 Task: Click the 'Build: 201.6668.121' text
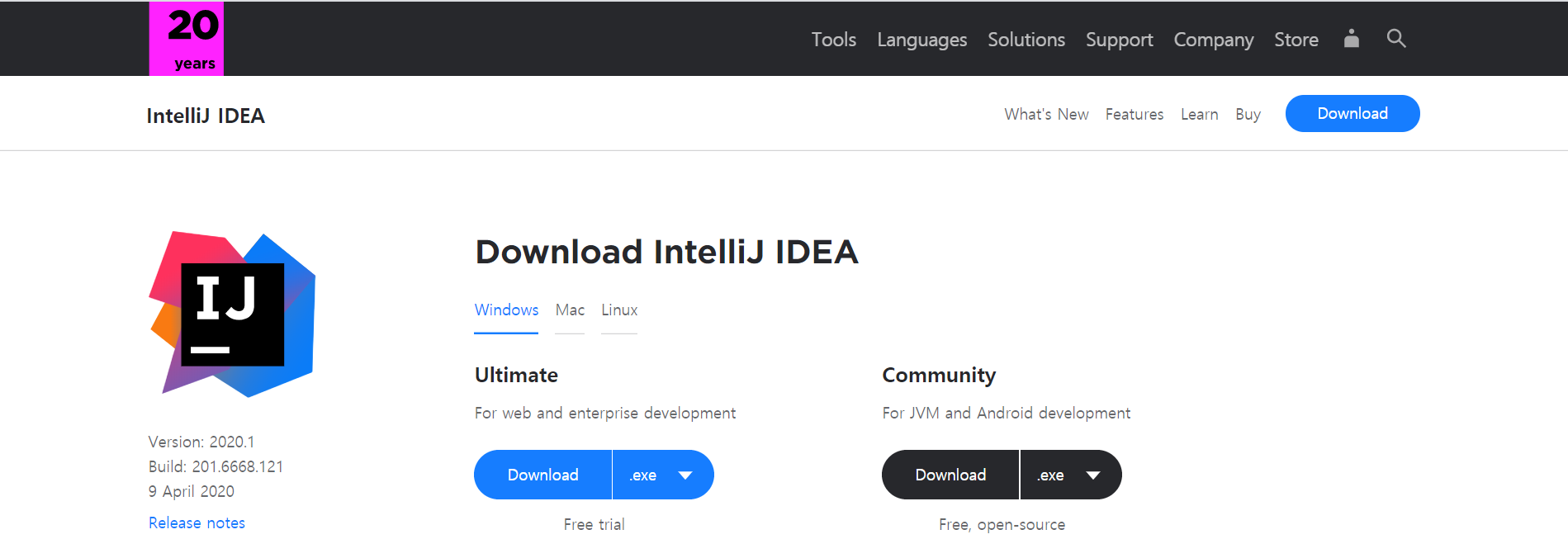216,466
